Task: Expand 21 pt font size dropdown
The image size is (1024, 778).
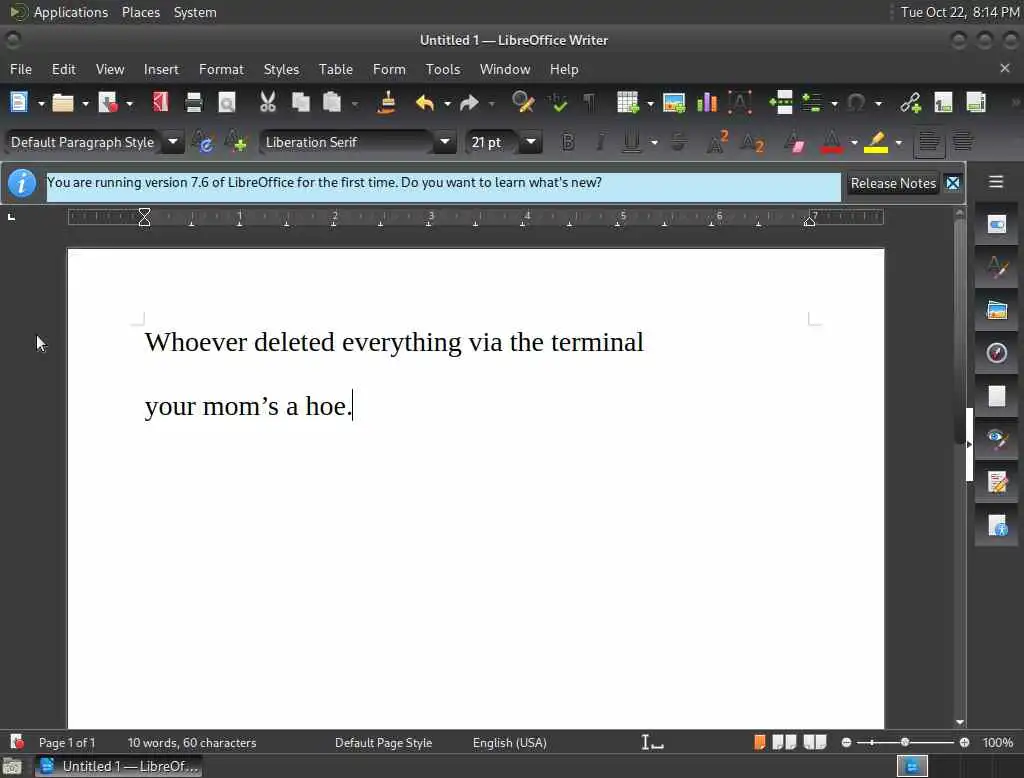Action: 531,142
